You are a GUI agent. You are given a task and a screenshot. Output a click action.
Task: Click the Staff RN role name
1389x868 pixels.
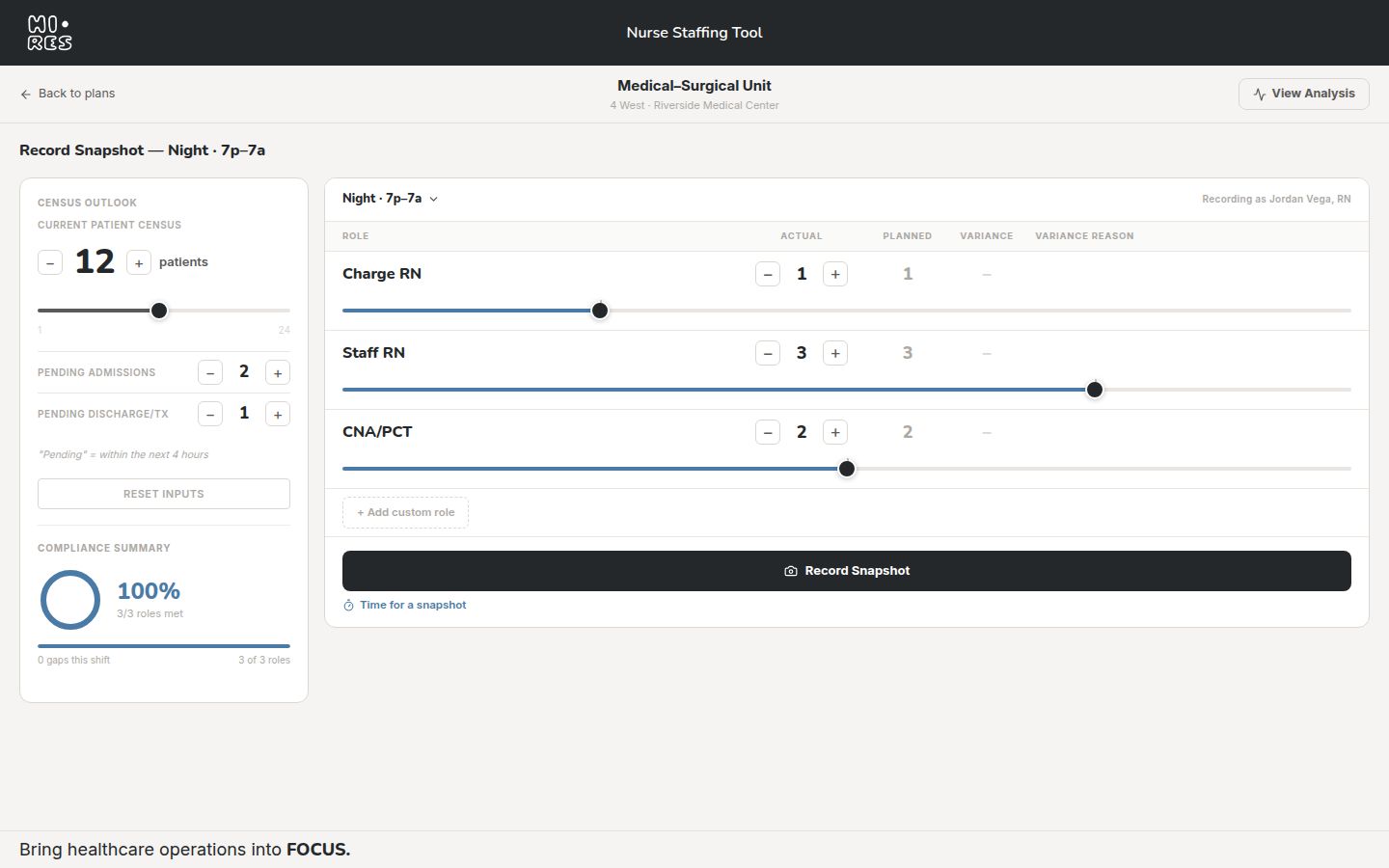[x=373, y=353]
